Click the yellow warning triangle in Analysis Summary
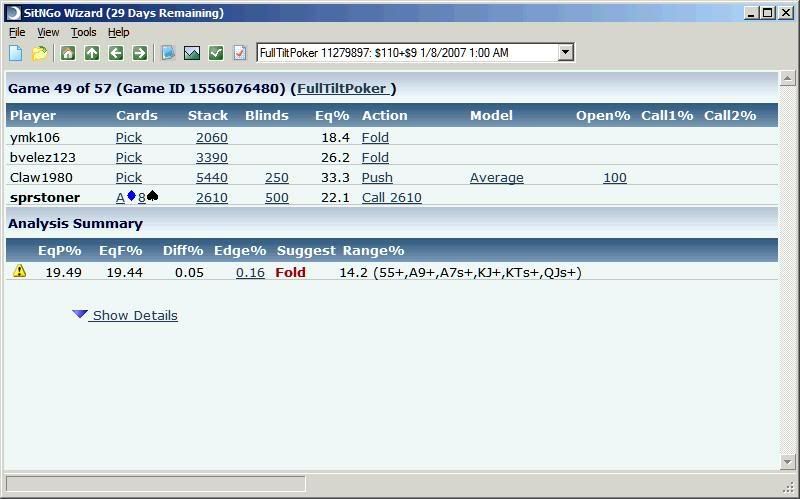The width and height of the screenshot is (800, 499). [19, 271]
